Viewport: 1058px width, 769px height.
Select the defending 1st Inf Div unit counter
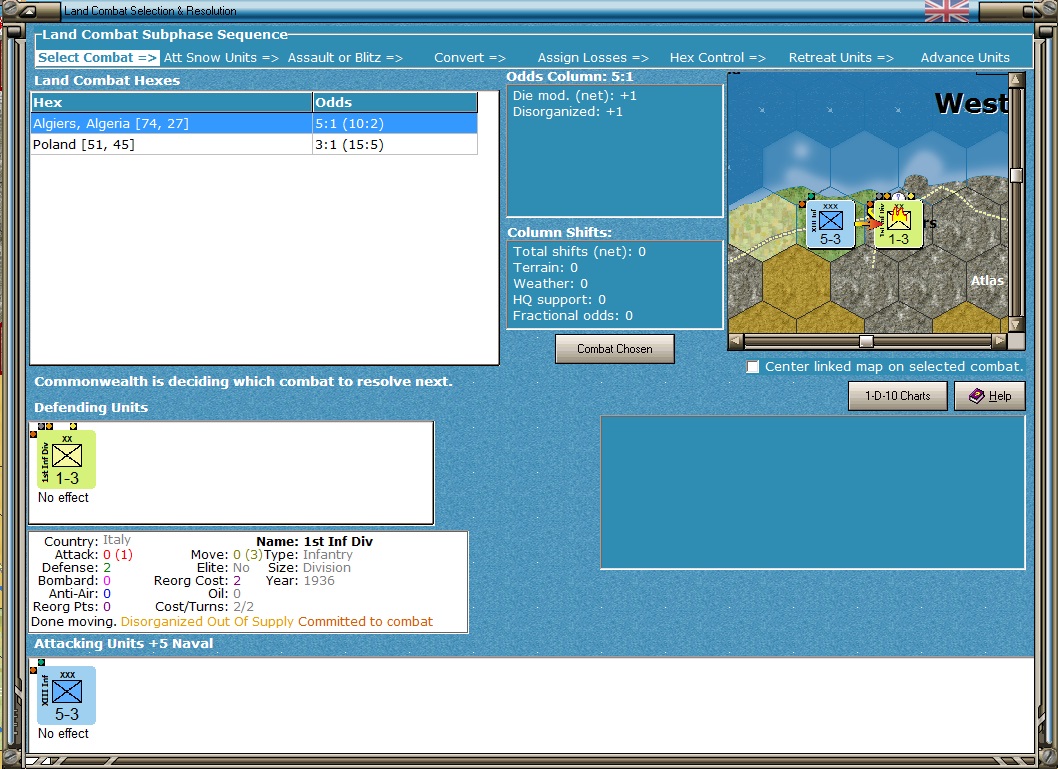pyautogui.click(x=66, y=459)
